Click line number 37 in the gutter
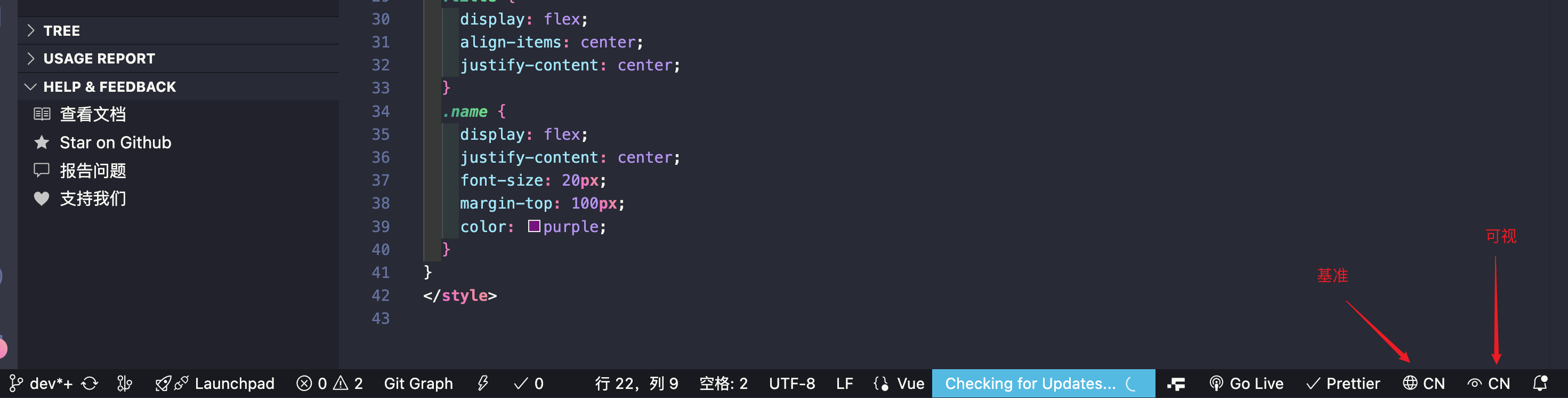 click(x=381, y=180)
